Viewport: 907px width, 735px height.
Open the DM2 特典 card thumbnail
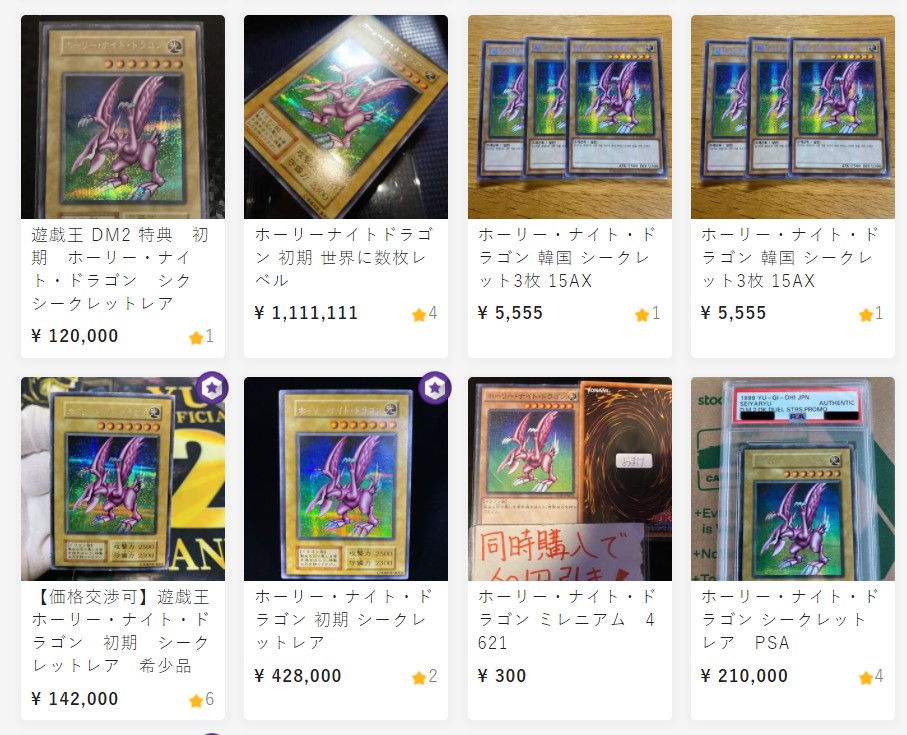pyautogui.click(x=123, y=117)
